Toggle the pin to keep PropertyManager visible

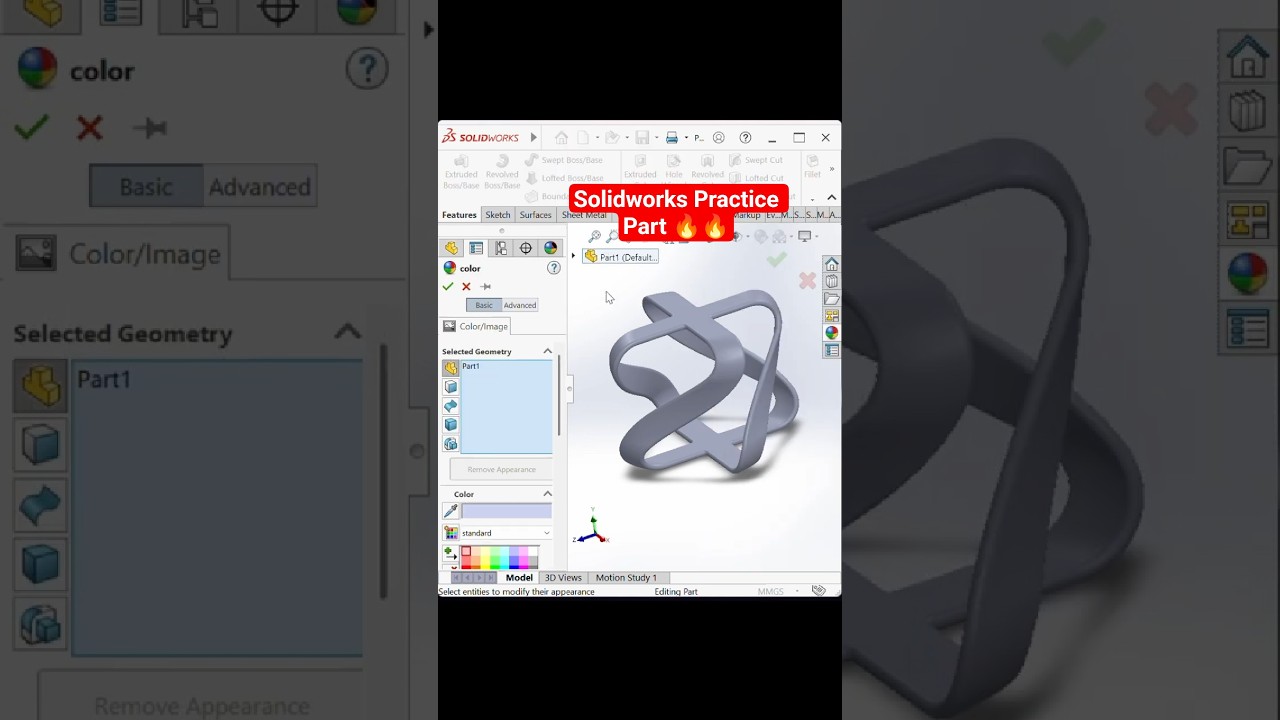(486, 287)
